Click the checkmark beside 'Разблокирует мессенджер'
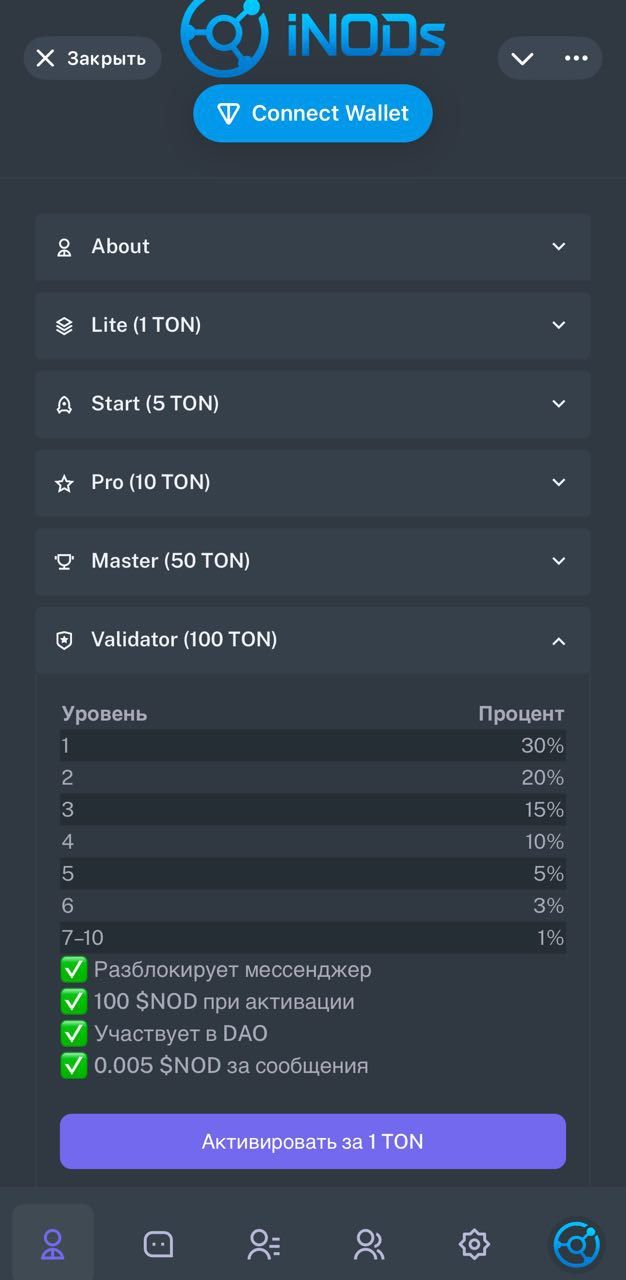Viewport: 626px width, 1280px height. point(74,969)
